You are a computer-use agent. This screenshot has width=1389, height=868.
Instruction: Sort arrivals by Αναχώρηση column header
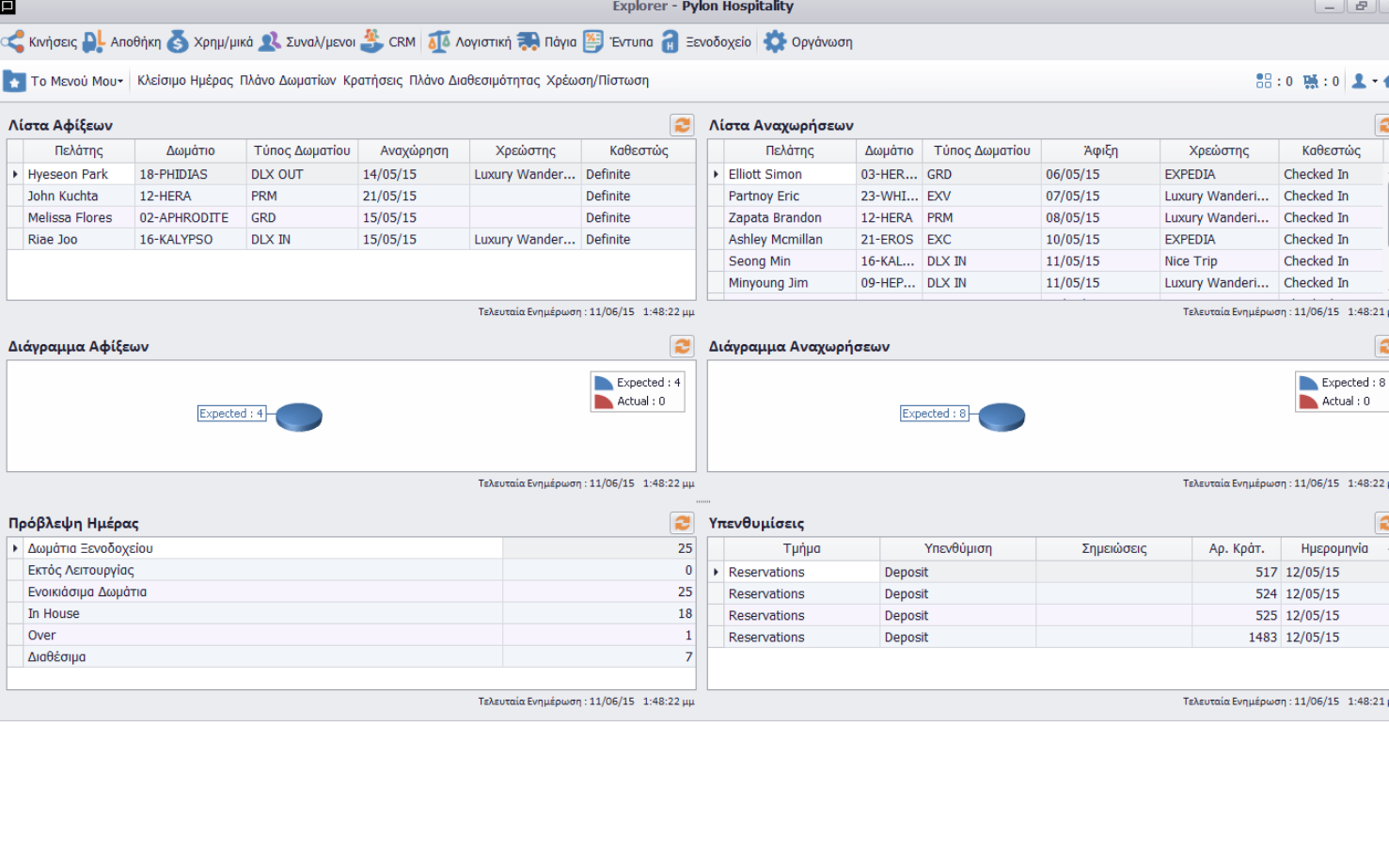(414, 150)
